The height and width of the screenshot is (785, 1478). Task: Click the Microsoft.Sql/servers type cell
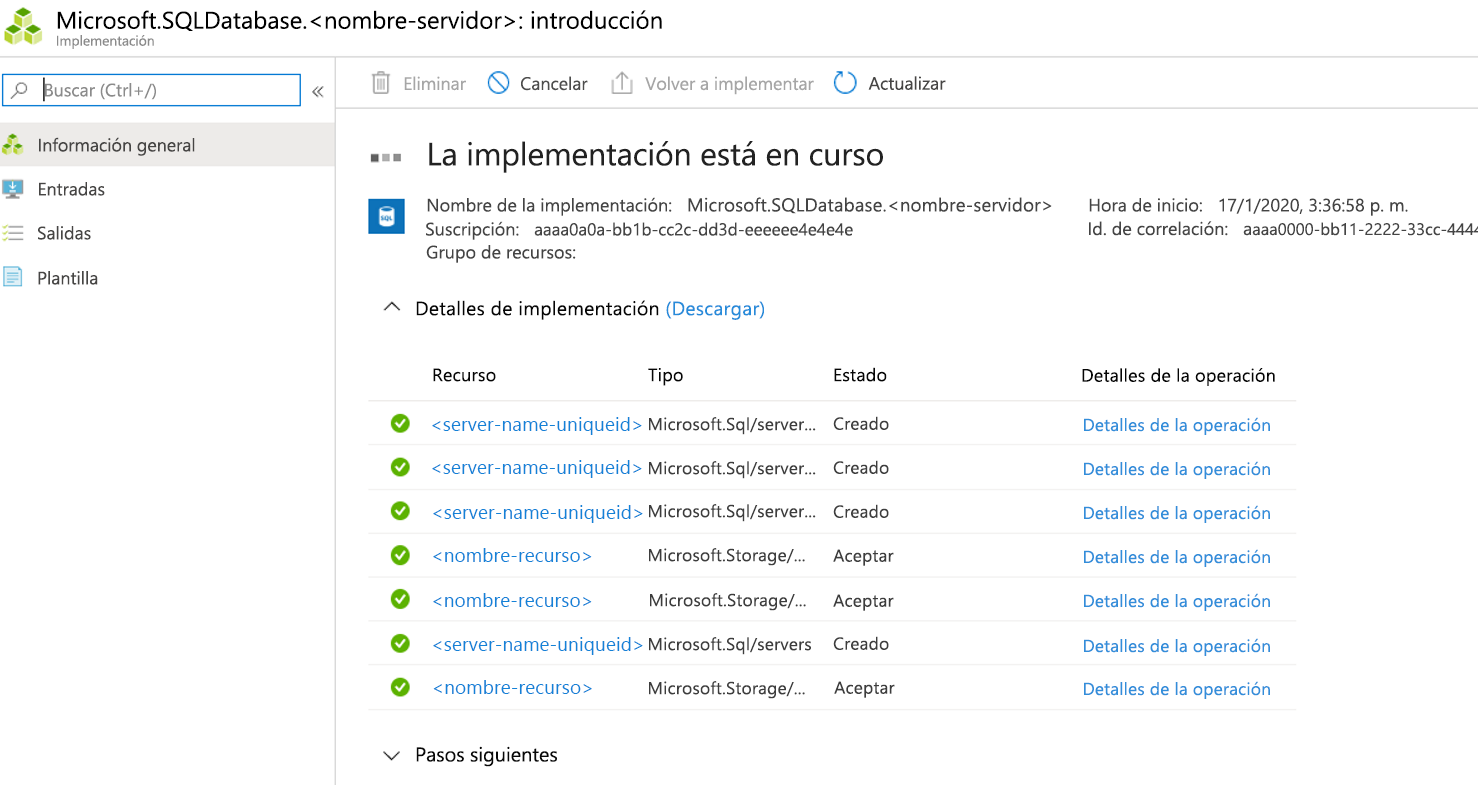(730, 645)
